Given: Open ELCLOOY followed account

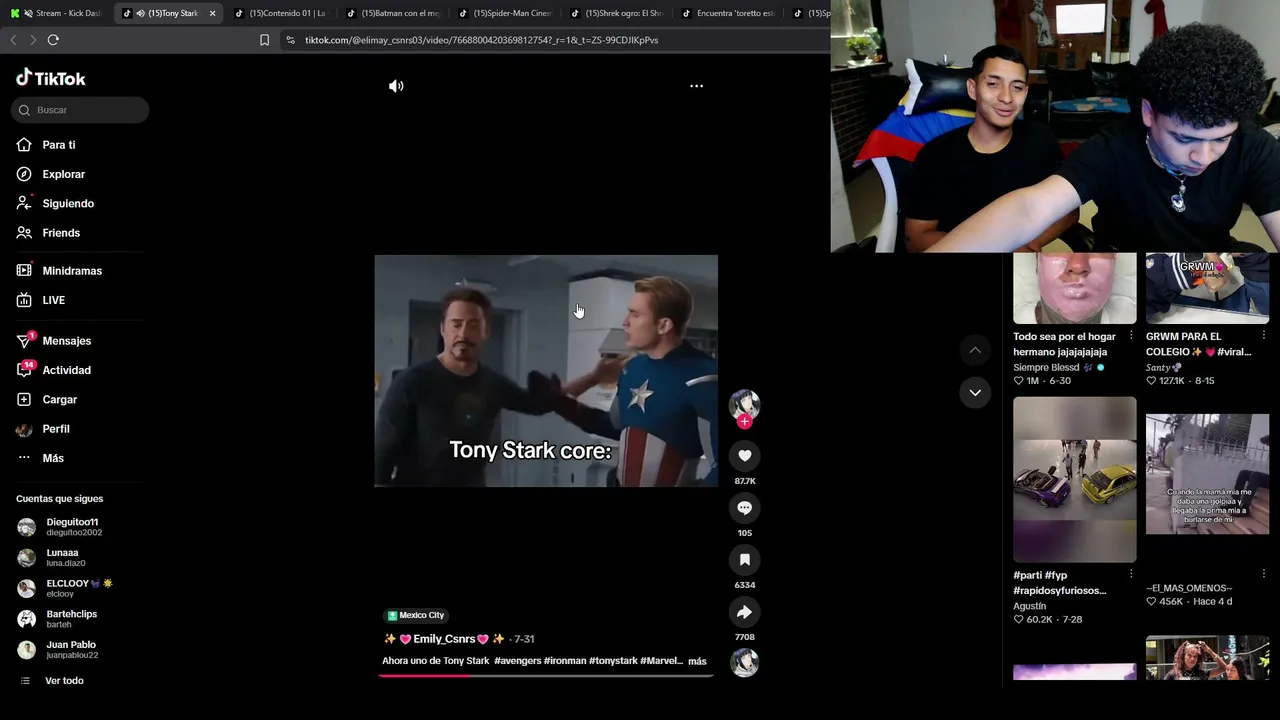Looking at the screenshot, I should 77,588.
